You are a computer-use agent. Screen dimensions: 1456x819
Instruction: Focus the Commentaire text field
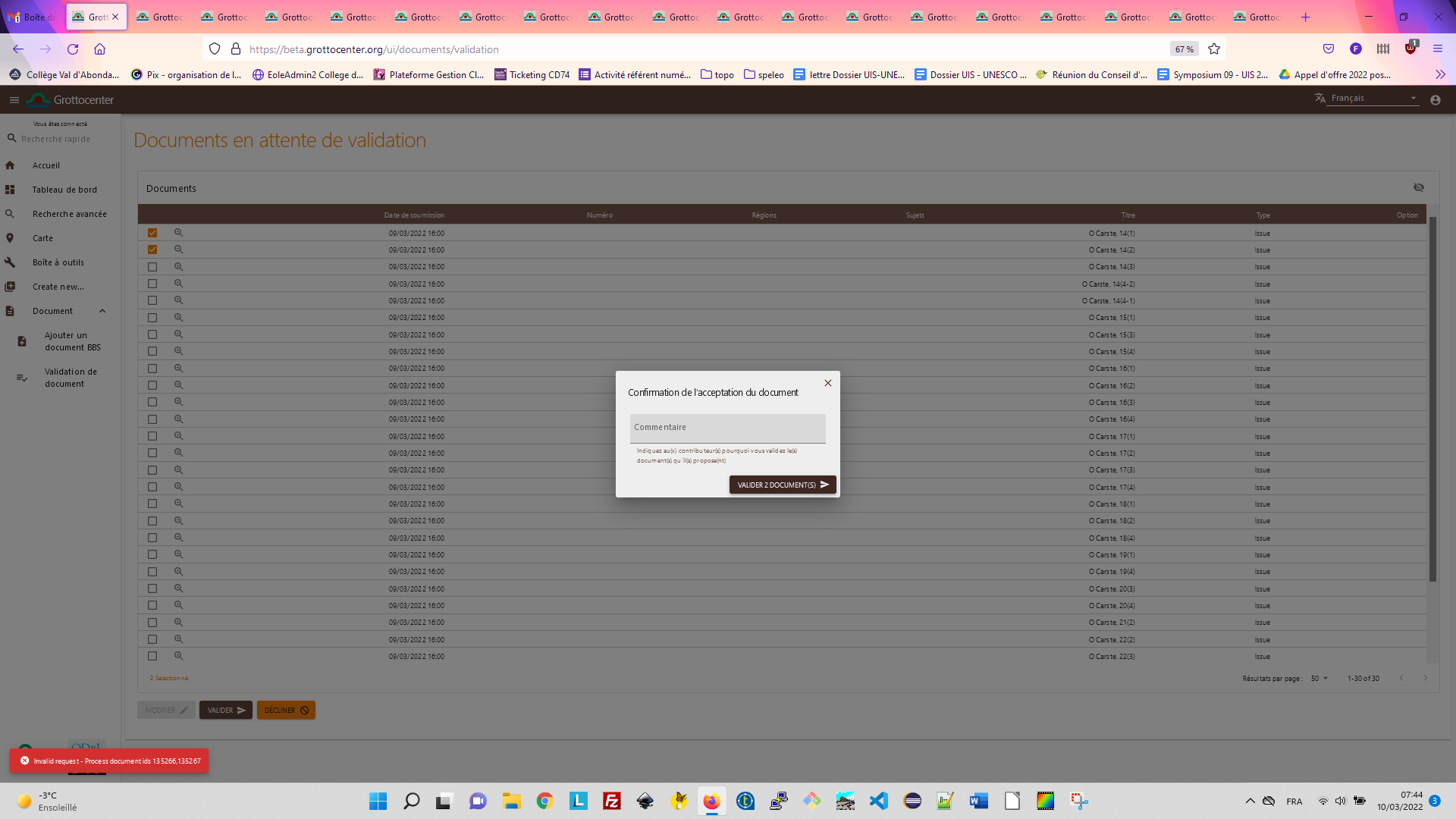click(x=727, y=428)
